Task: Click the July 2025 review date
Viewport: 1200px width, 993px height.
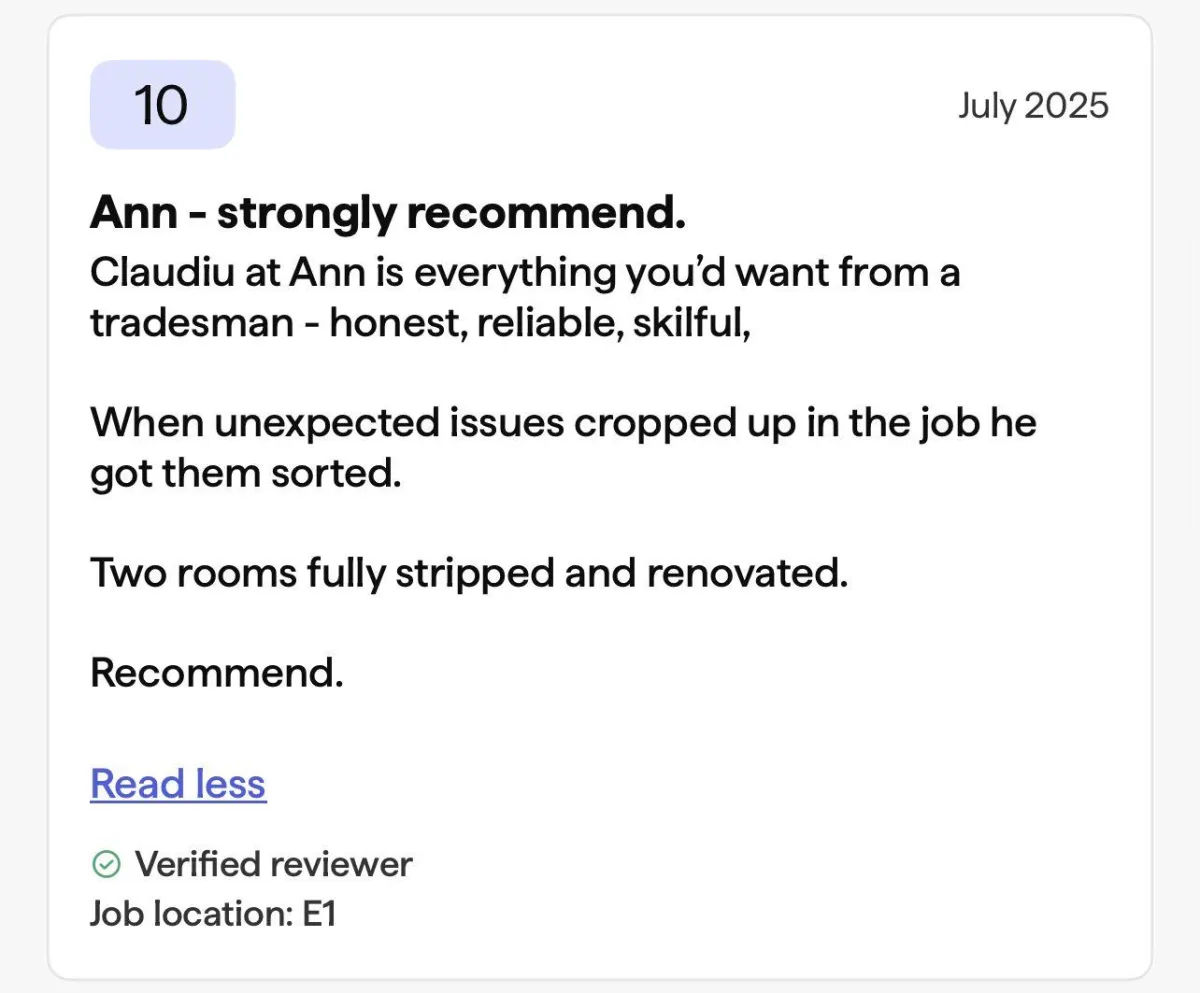Action: 1033,105
